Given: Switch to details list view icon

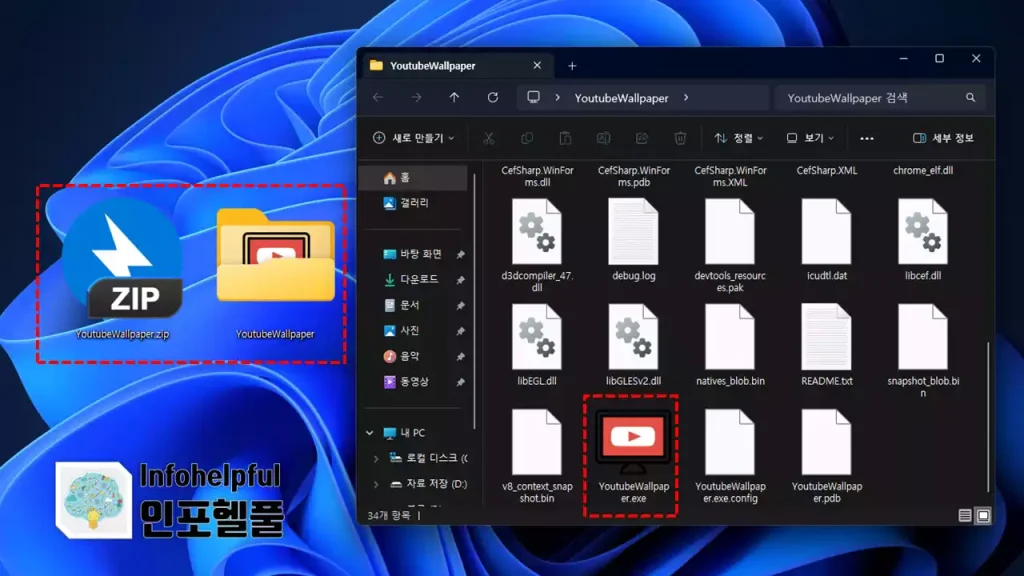Looking at the screenshot, I should point(965,516).
